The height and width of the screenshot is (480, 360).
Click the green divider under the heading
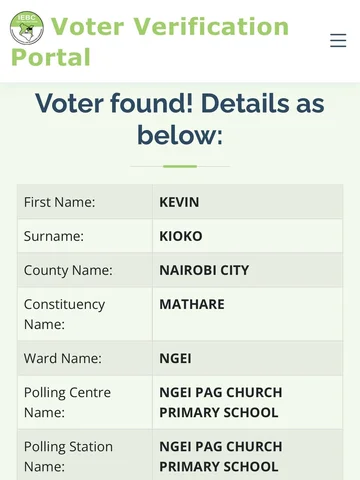pos(180,166)
